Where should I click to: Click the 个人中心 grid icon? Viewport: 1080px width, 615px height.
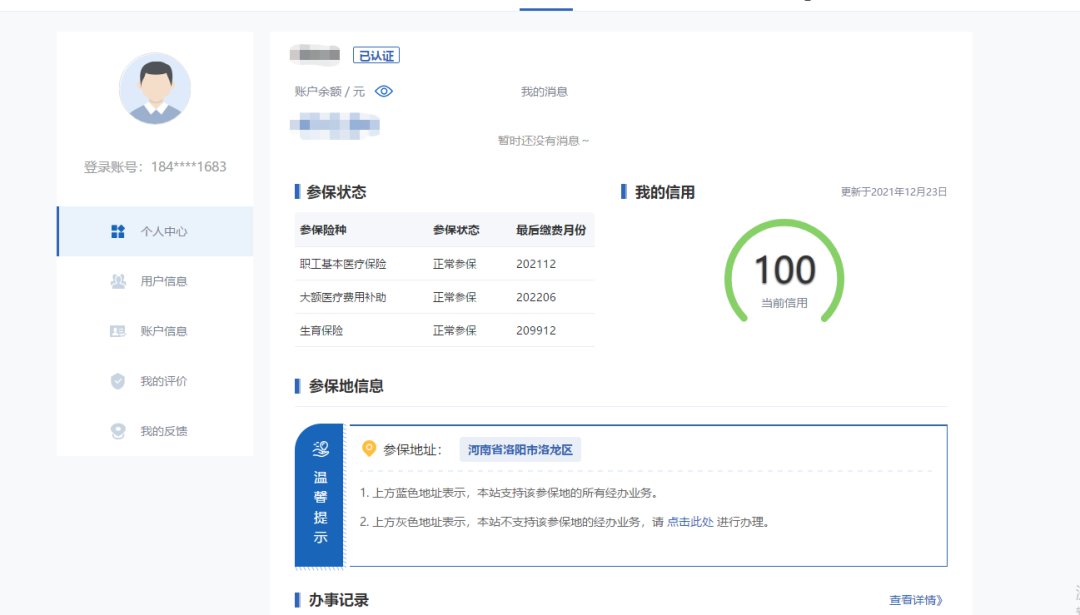[x=117, y=231]
